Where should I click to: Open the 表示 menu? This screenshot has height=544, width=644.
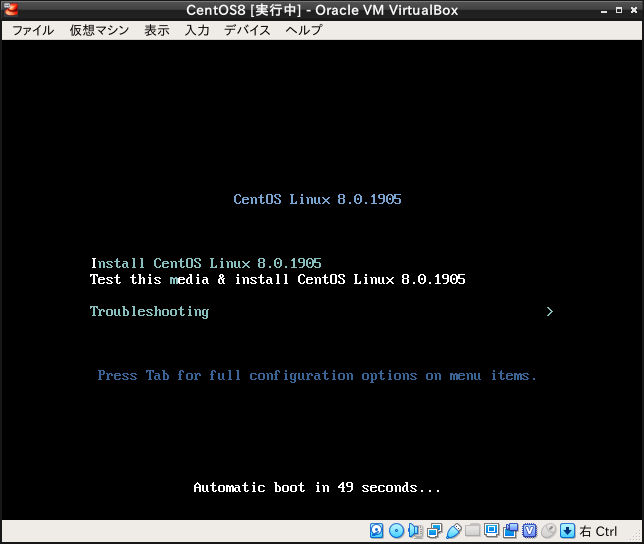point(156,30)
